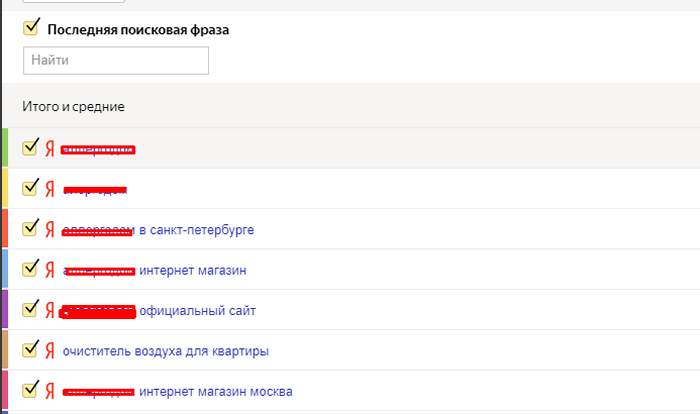This screenshot has width=700, height=414.
Task: Click the green color marker of first row
Action: (4, 147)
